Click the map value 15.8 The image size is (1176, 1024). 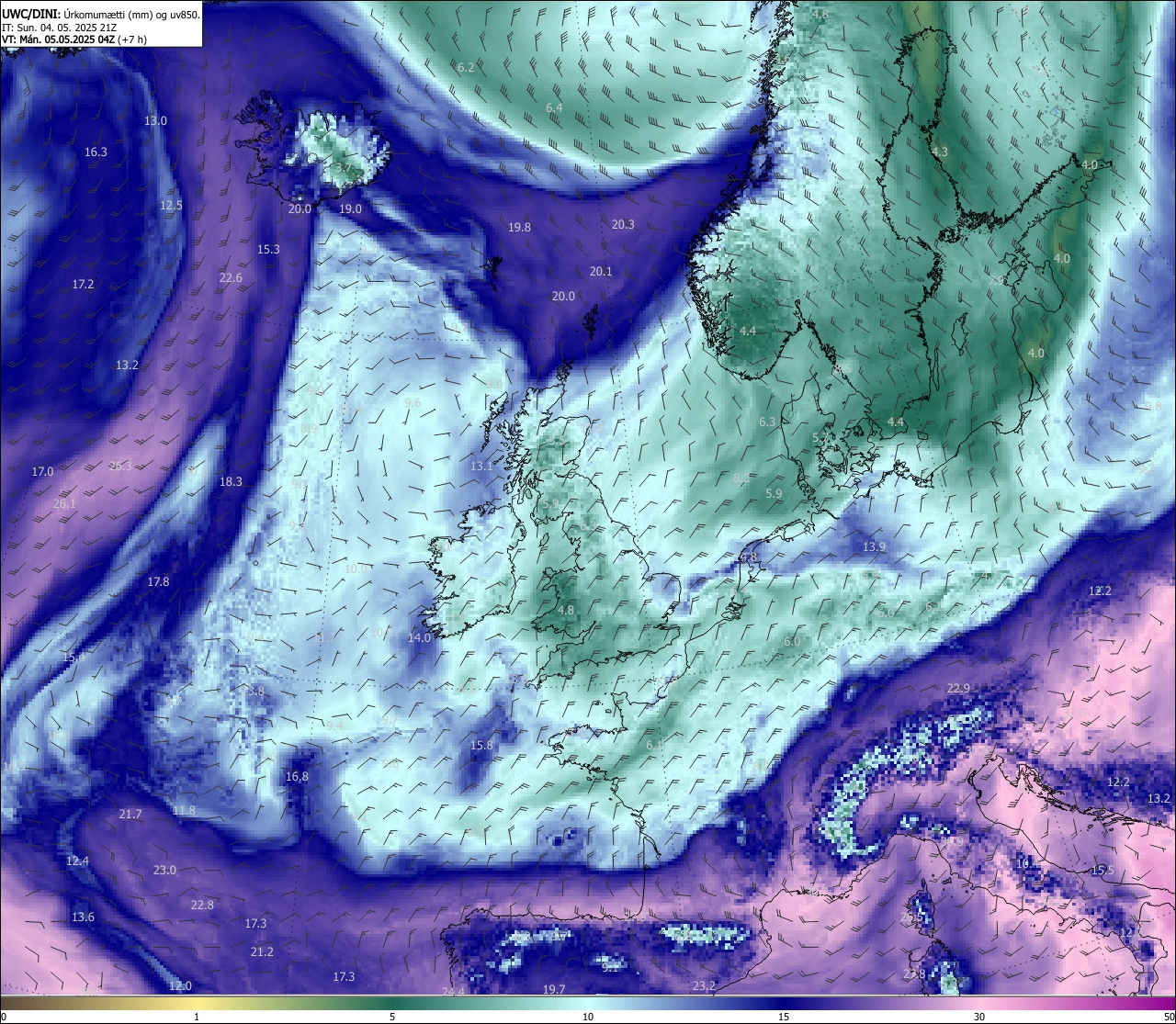[x=481, y=746]
